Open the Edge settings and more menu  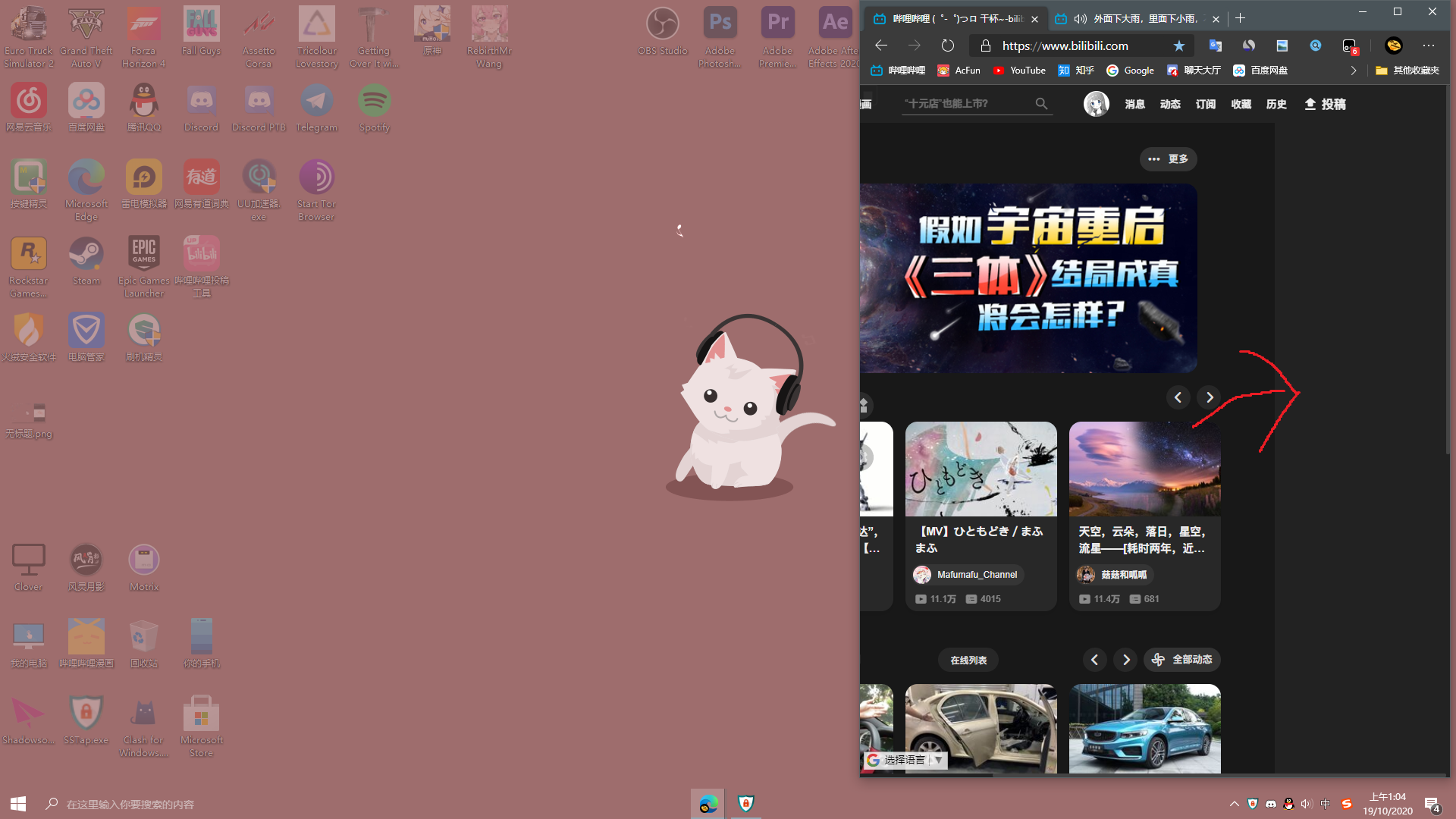[1429, 45]
